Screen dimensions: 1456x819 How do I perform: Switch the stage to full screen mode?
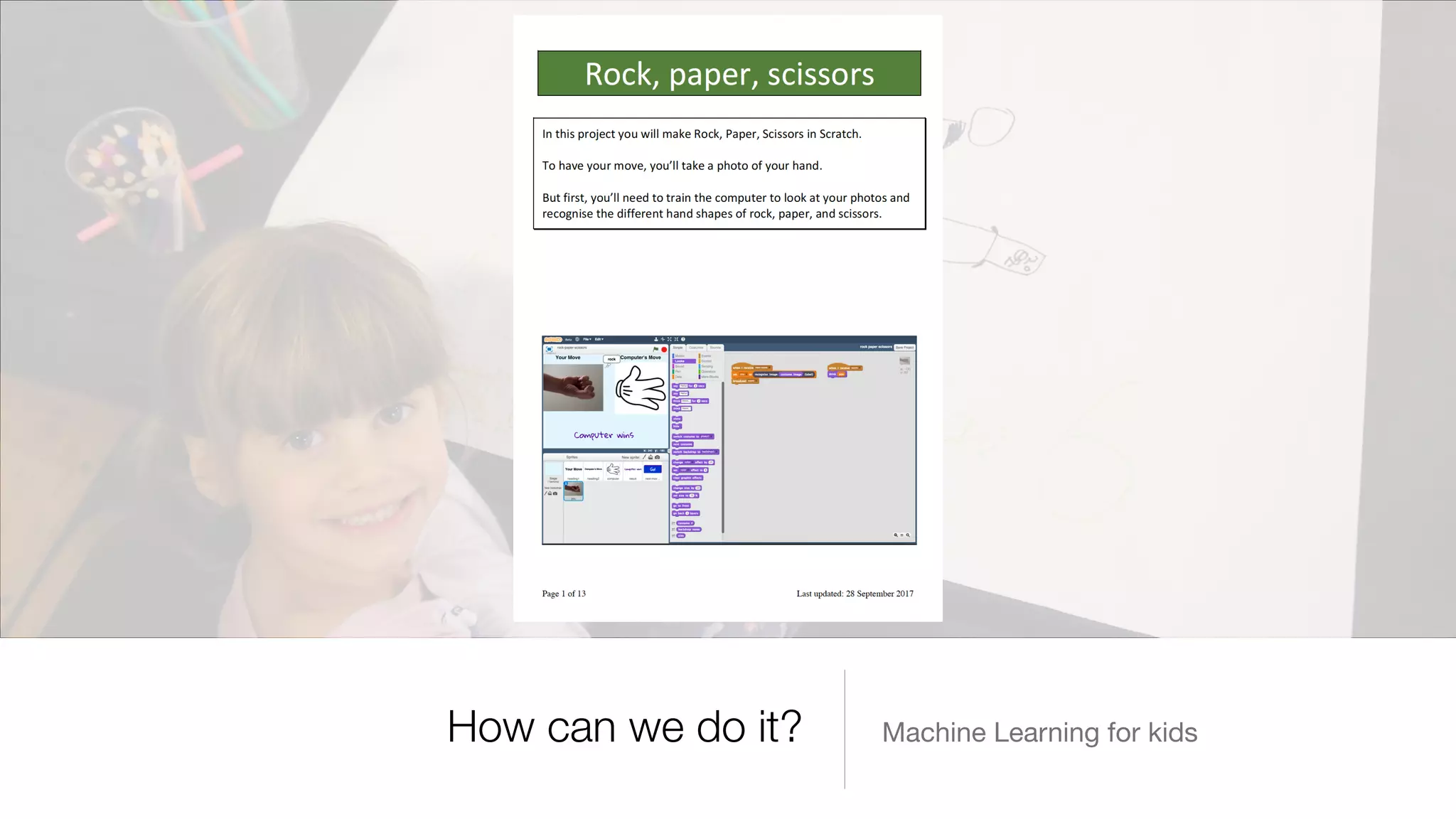pyautogui.click(x=550, y=349)
